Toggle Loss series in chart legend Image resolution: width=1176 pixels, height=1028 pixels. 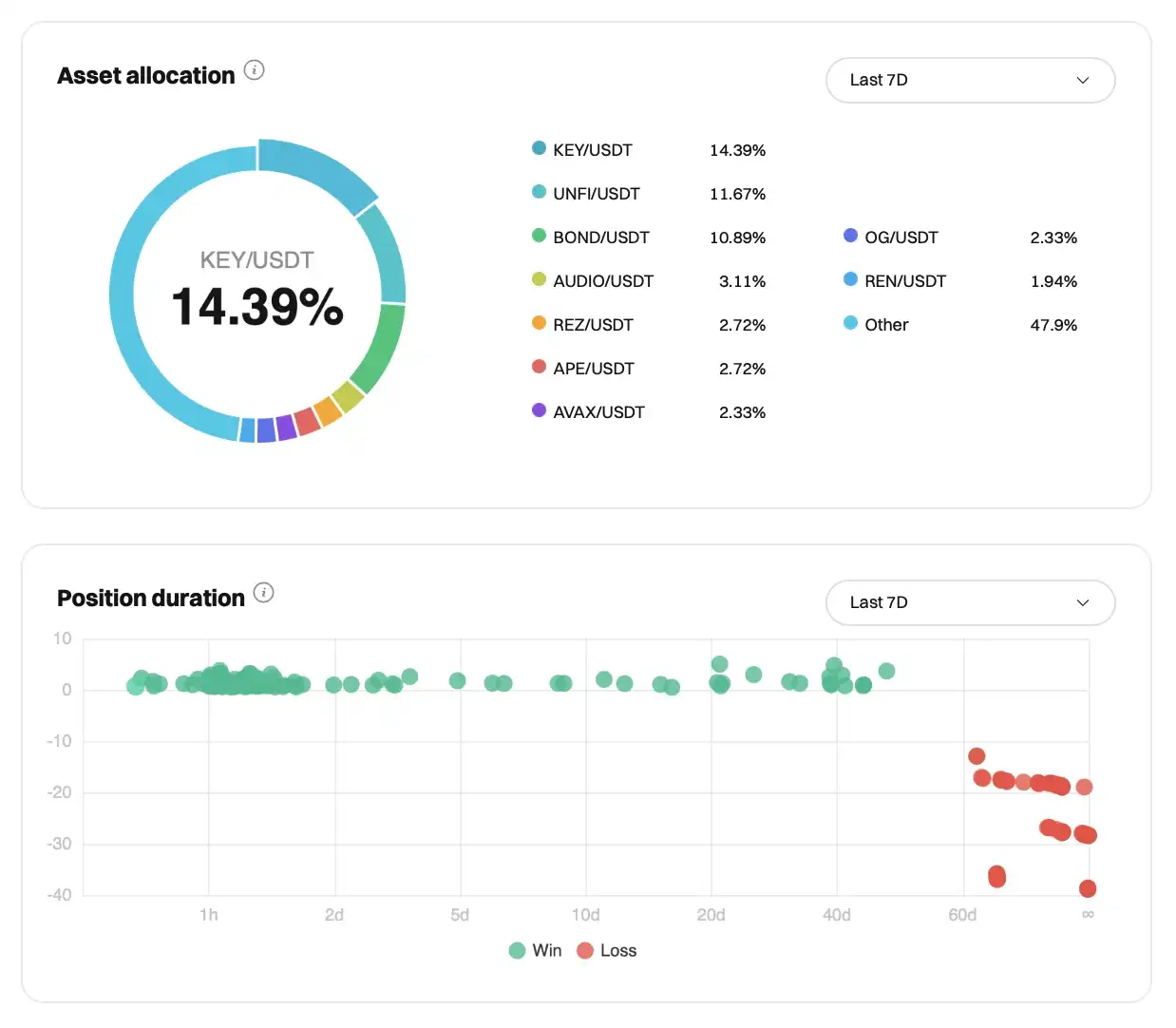point(607,950)
